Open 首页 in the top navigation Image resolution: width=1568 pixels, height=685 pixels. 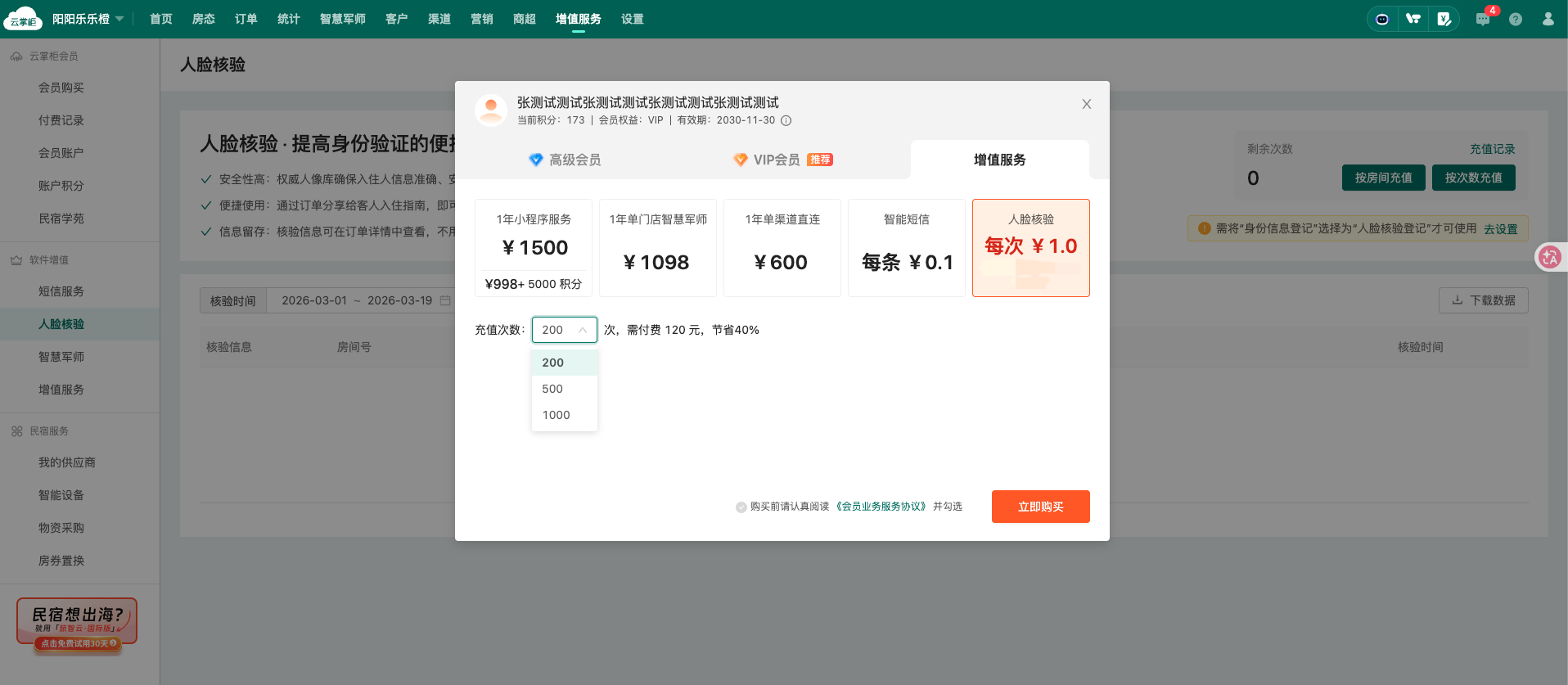click(161, 19)
